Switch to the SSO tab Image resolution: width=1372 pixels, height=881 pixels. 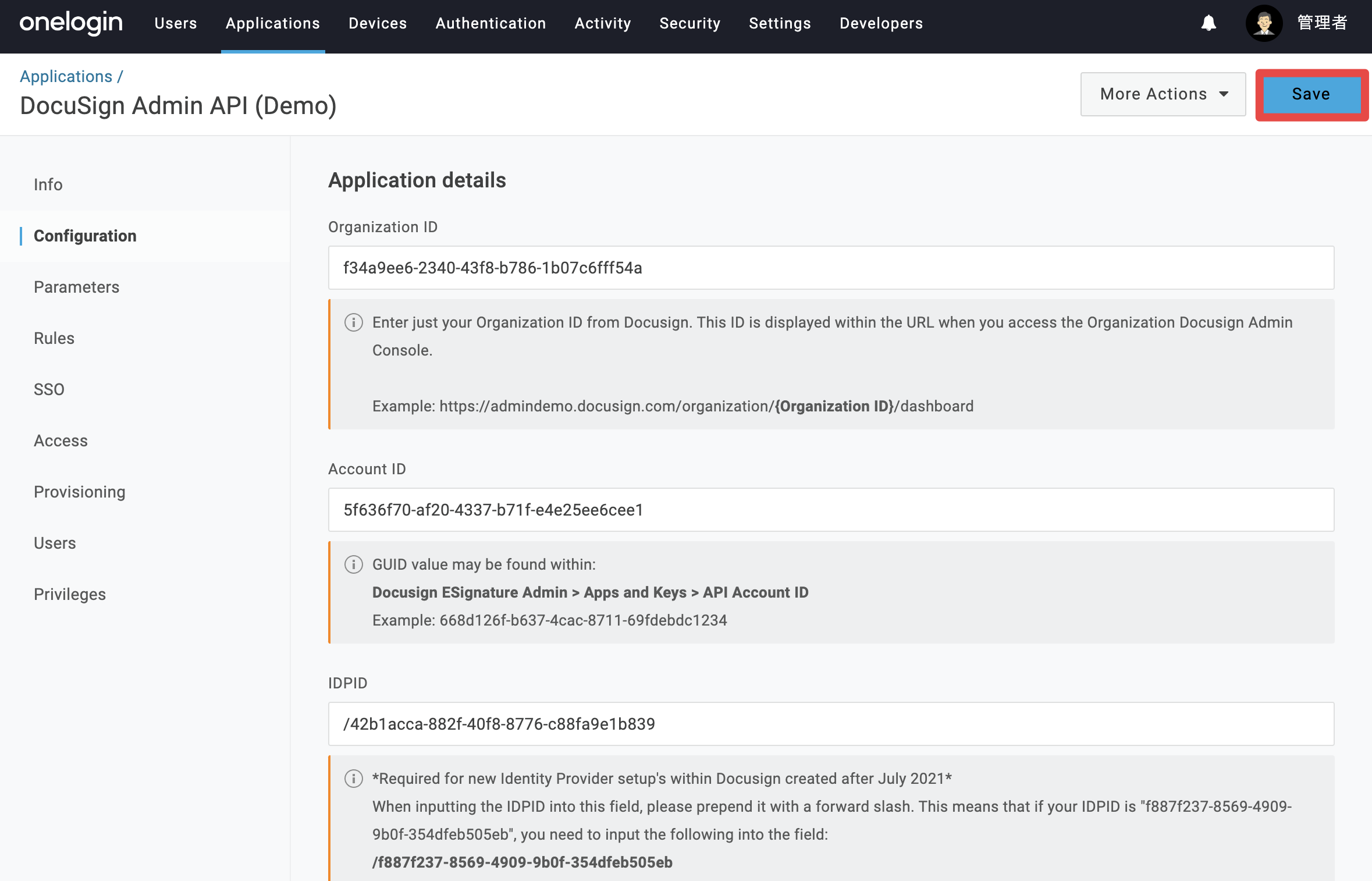[49, 389]
